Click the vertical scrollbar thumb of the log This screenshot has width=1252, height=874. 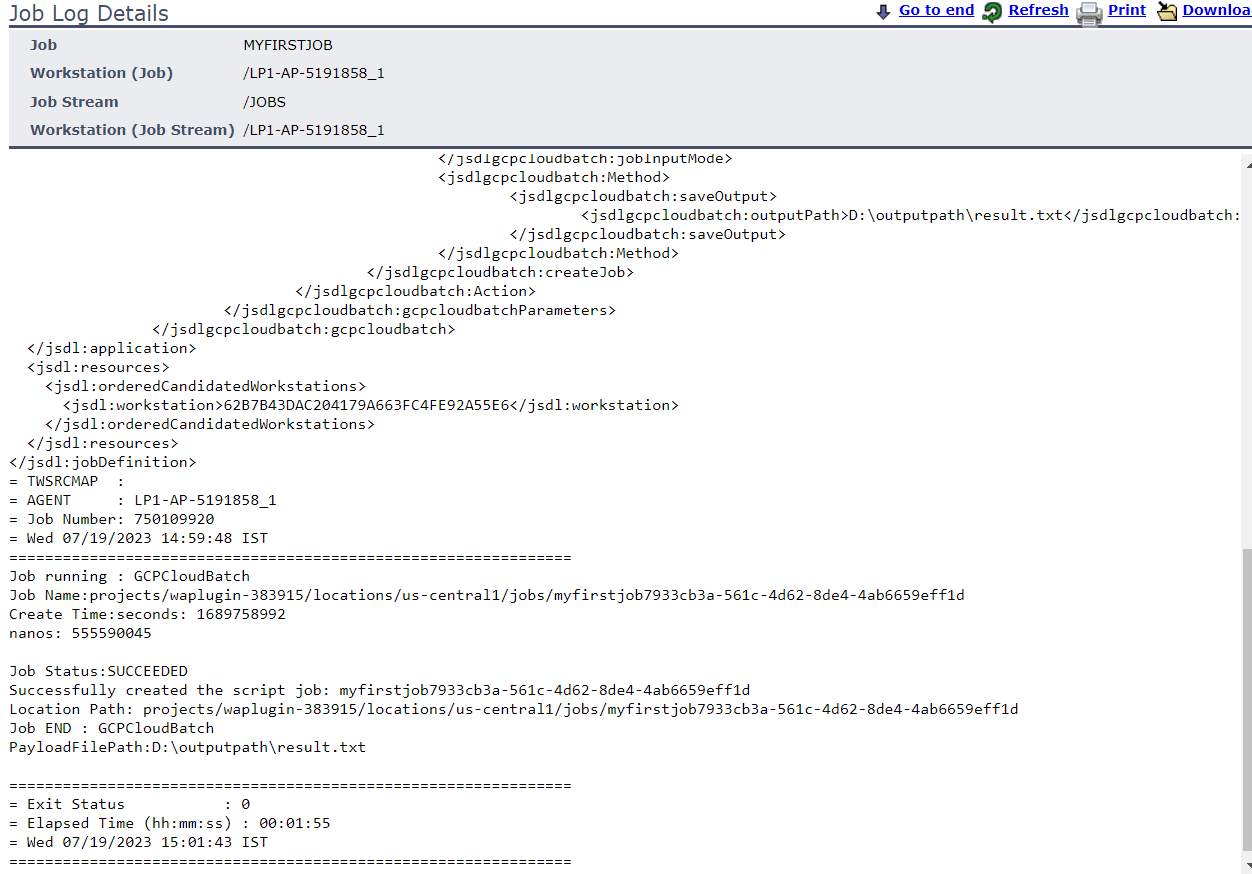(1246, 700)
